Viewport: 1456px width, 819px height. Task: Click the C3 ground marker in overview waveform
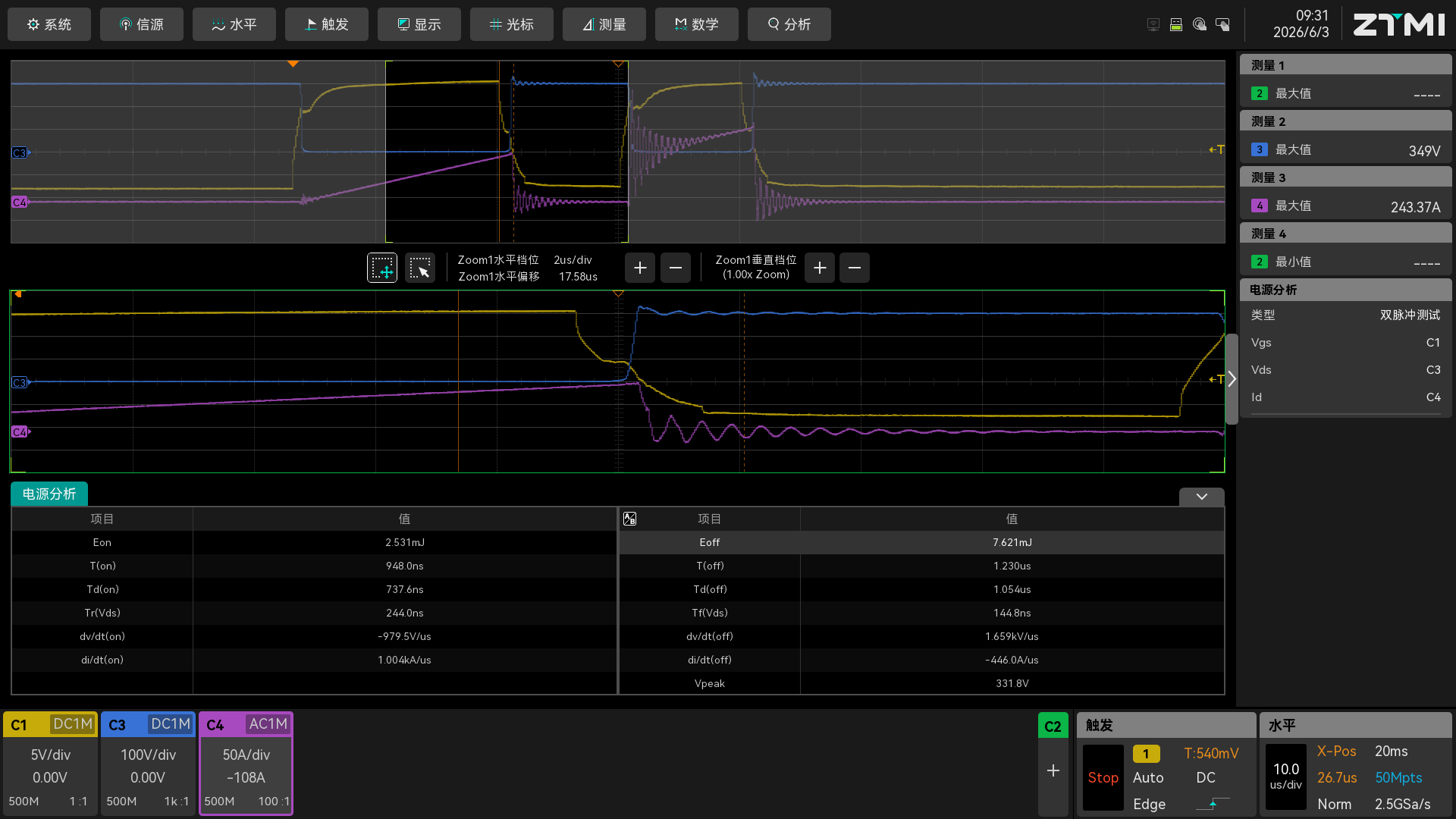(20, 153)
